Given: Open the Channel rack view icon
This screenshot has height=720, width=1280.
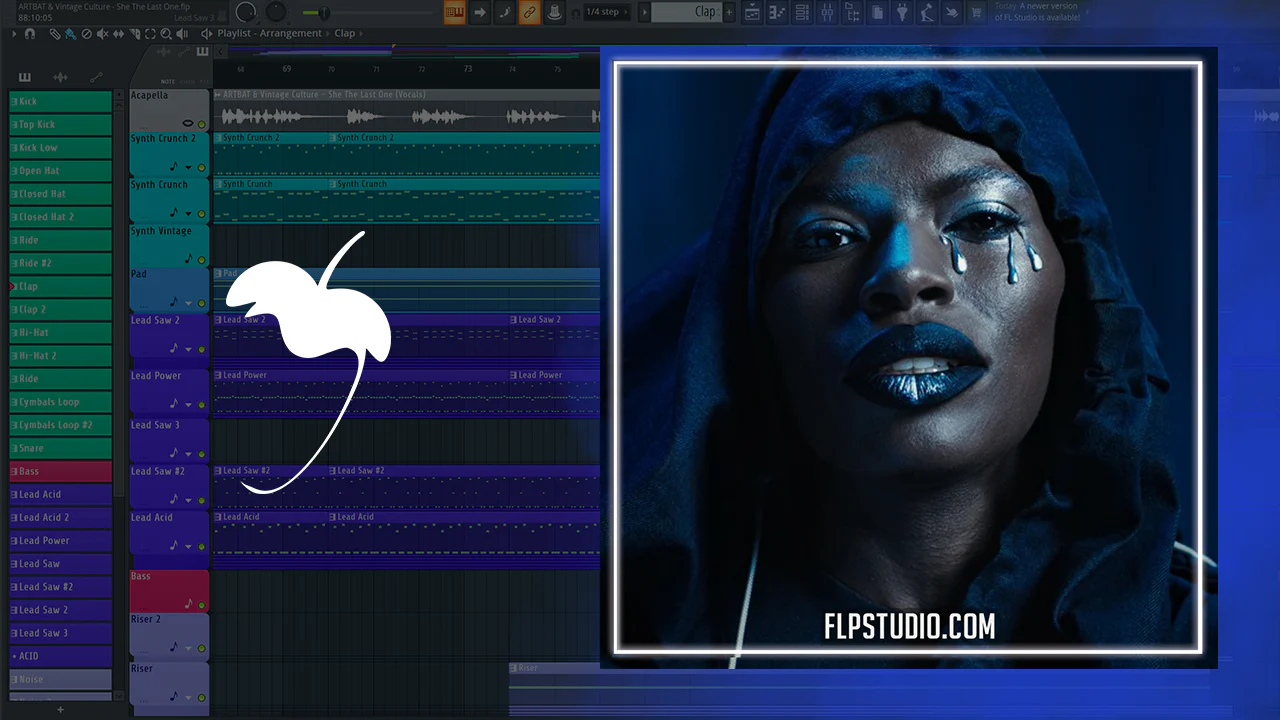Looking at the screenshot, I should [x=803, y=12].
